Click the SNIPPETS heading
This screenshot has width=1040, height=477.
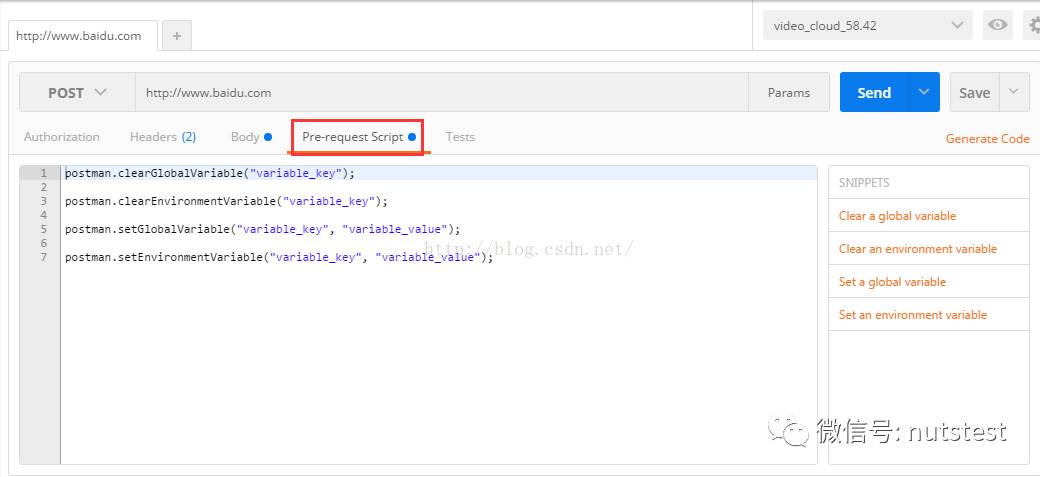[864, 182]
